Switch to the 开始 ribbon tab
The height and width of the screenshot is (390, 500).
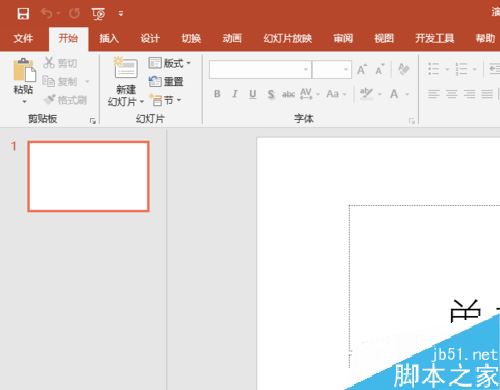68,38
